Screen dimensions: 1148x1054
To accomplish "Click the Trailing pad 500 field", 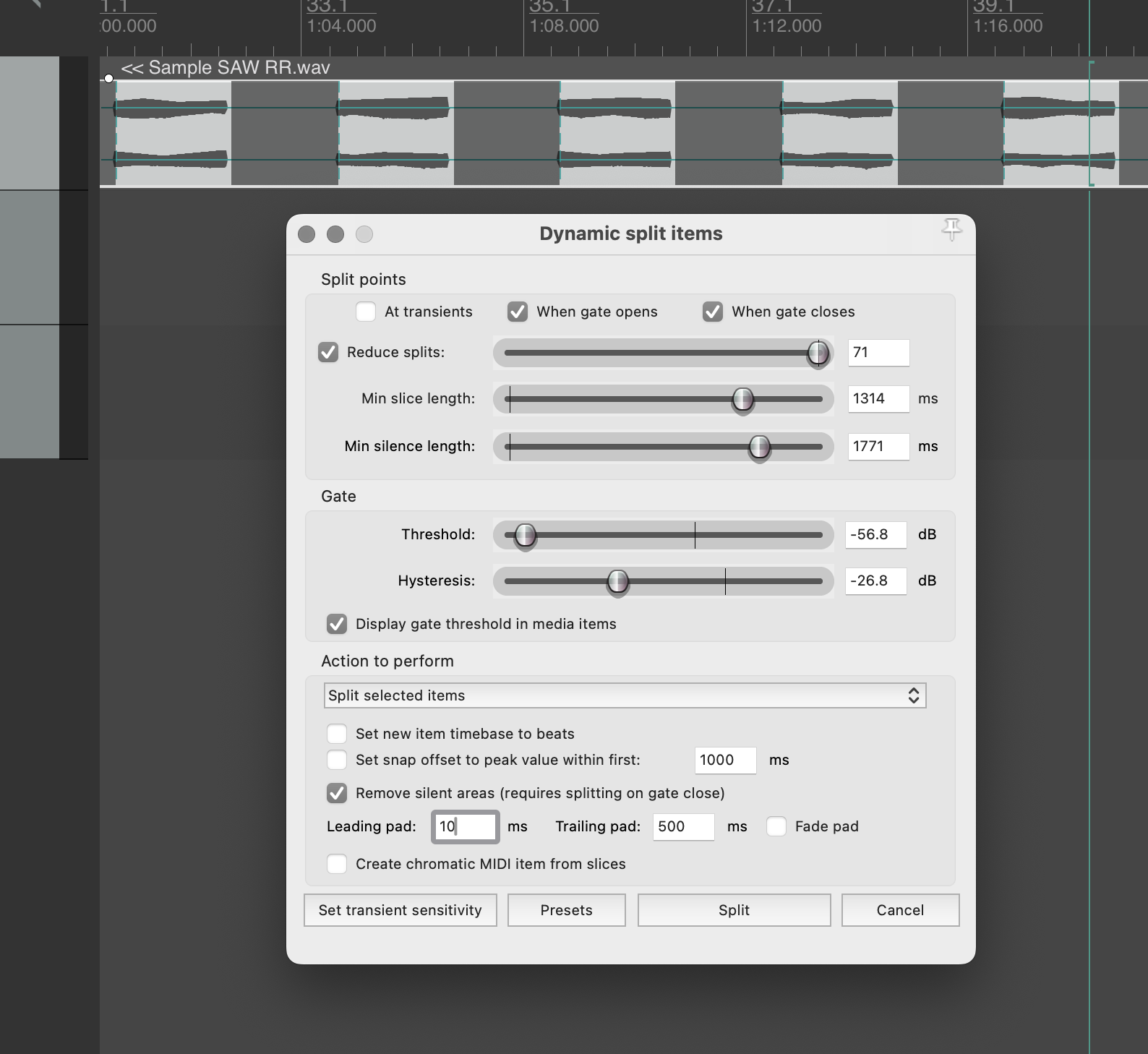I will (684, 826).
